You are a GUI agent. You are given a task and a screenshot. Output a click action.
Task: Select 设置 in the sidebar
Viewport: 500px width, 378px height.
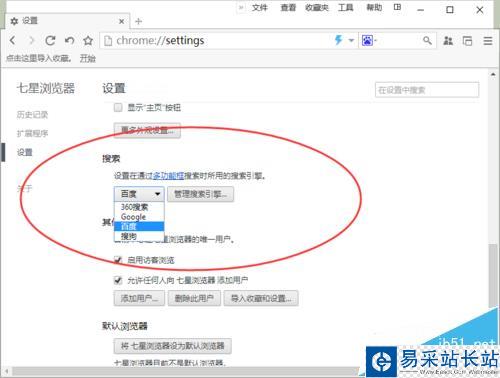(25, 153)
